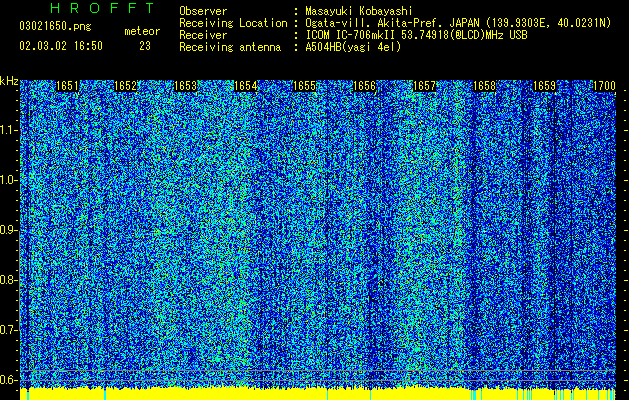Click the A504HB(yagi 4el) antenna text
Viewport: 629px width, 400px height.
pyautogui.click(x=353, y=47)
